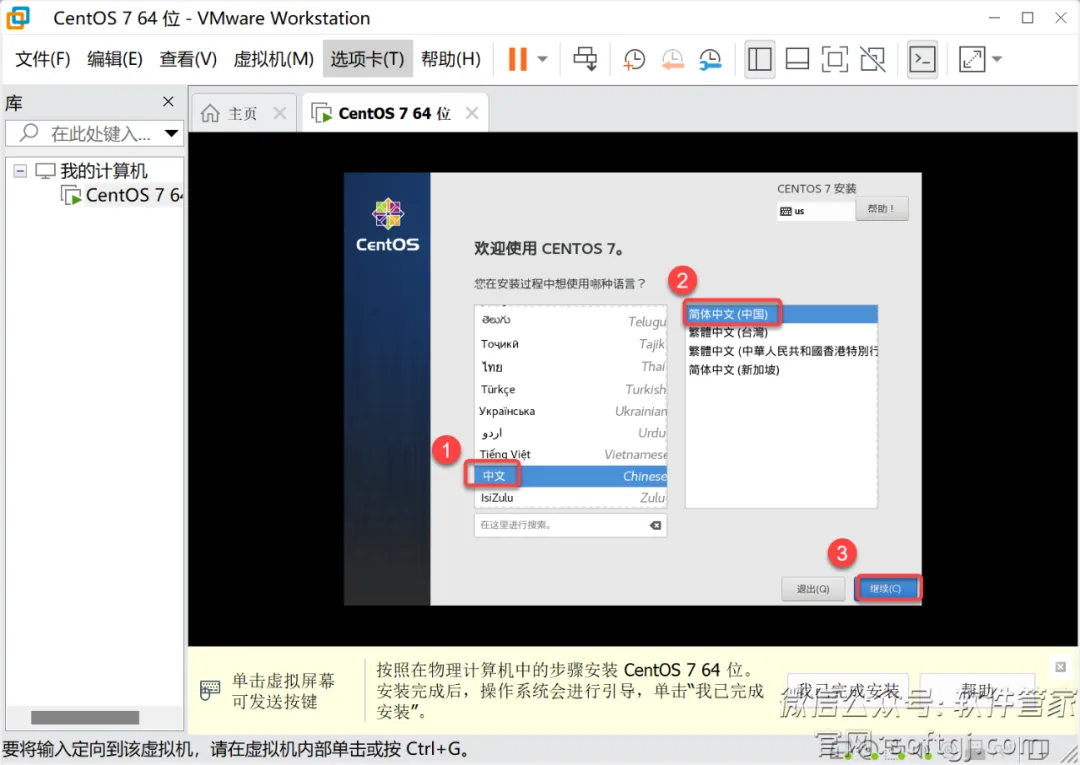This screenshot has height=765, width=1080.
Task: Select Українська Ukrainian language row
Action: point(570,411)
